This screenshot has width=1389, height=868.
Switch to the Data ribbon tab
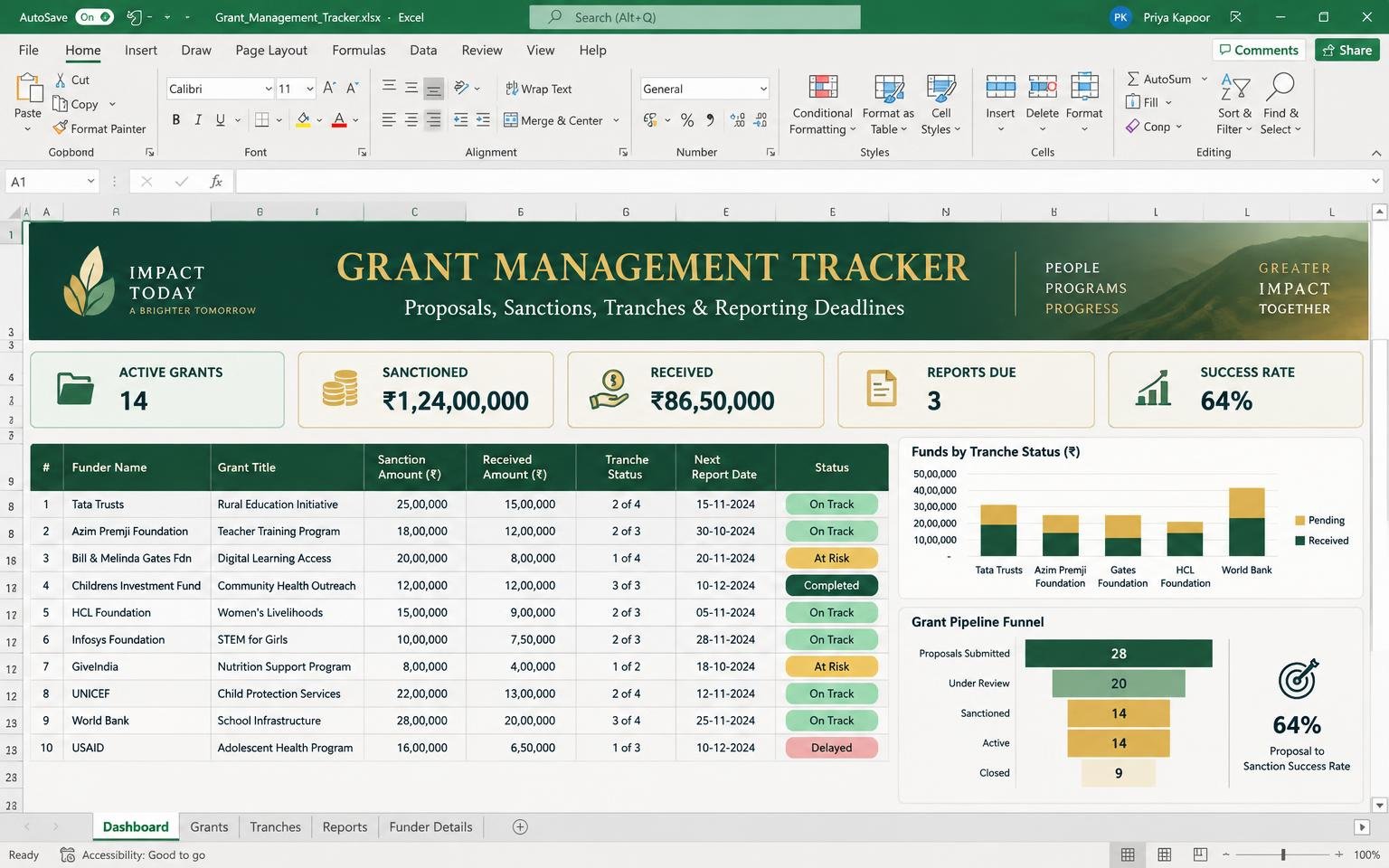[x=423, y=50]
